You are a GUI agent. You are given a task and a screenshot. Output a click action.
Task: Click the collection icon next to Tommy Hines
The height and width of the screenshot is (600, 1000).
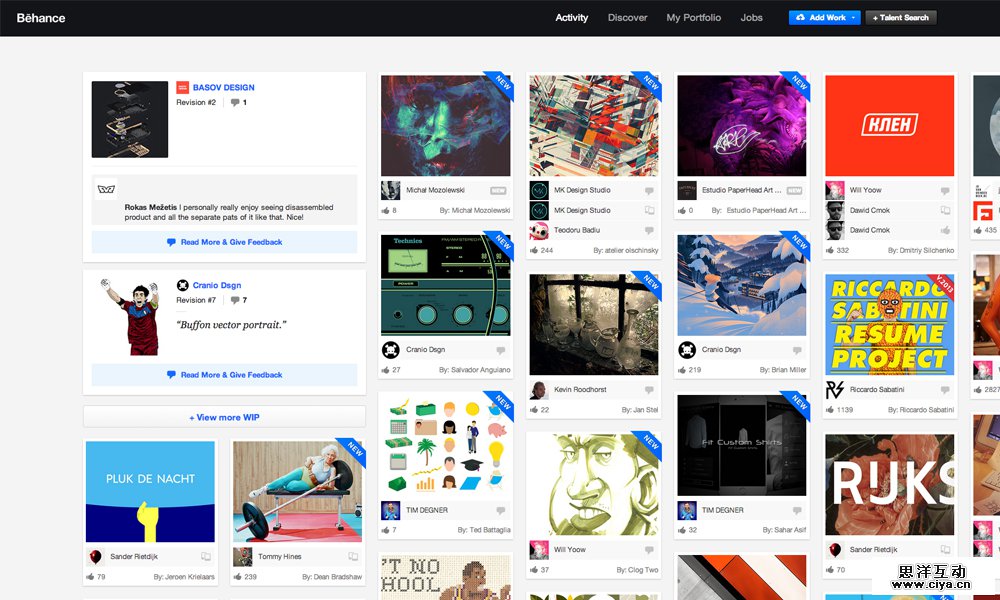353,557
